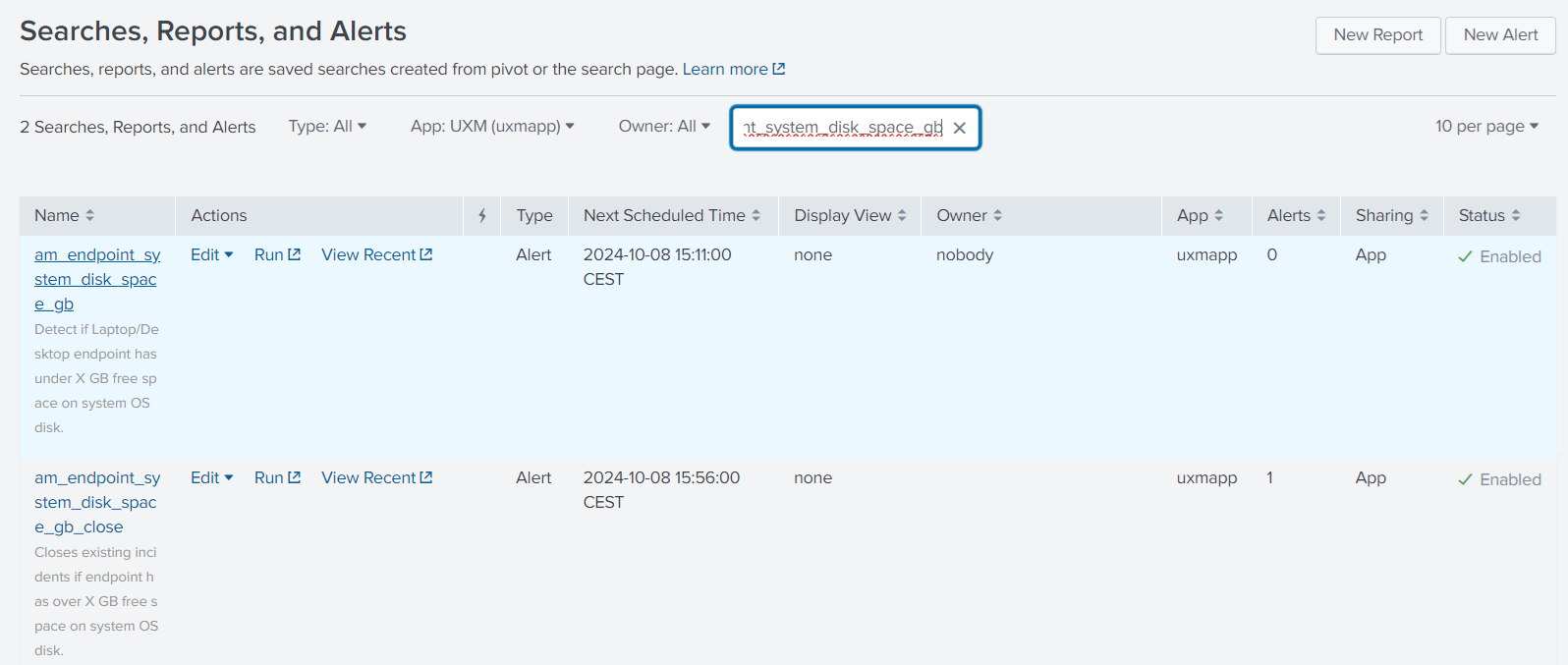This screenshot has height=665, width=1568.
Task: Open the Owner: All filter dropdown
Action: pos(664,126)
